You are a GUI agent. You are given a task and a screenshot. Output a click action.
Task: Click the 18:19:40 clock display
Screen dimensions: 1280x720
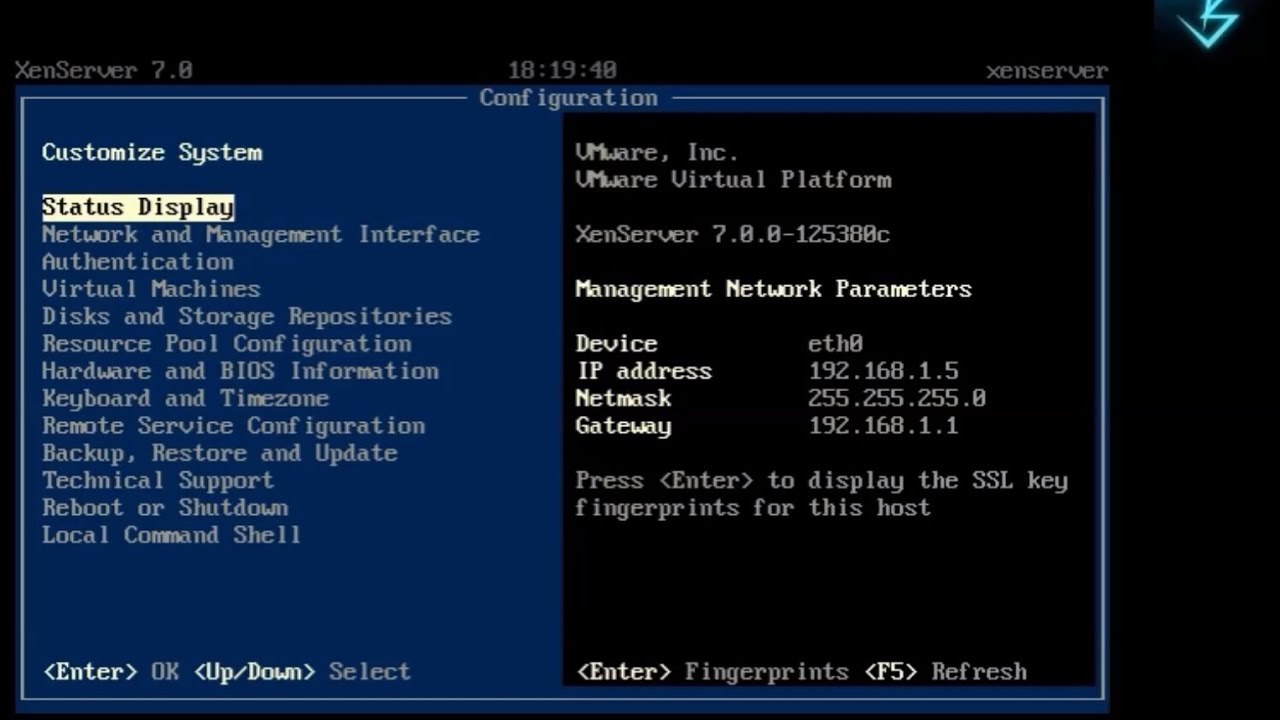[x=563, y=71]
